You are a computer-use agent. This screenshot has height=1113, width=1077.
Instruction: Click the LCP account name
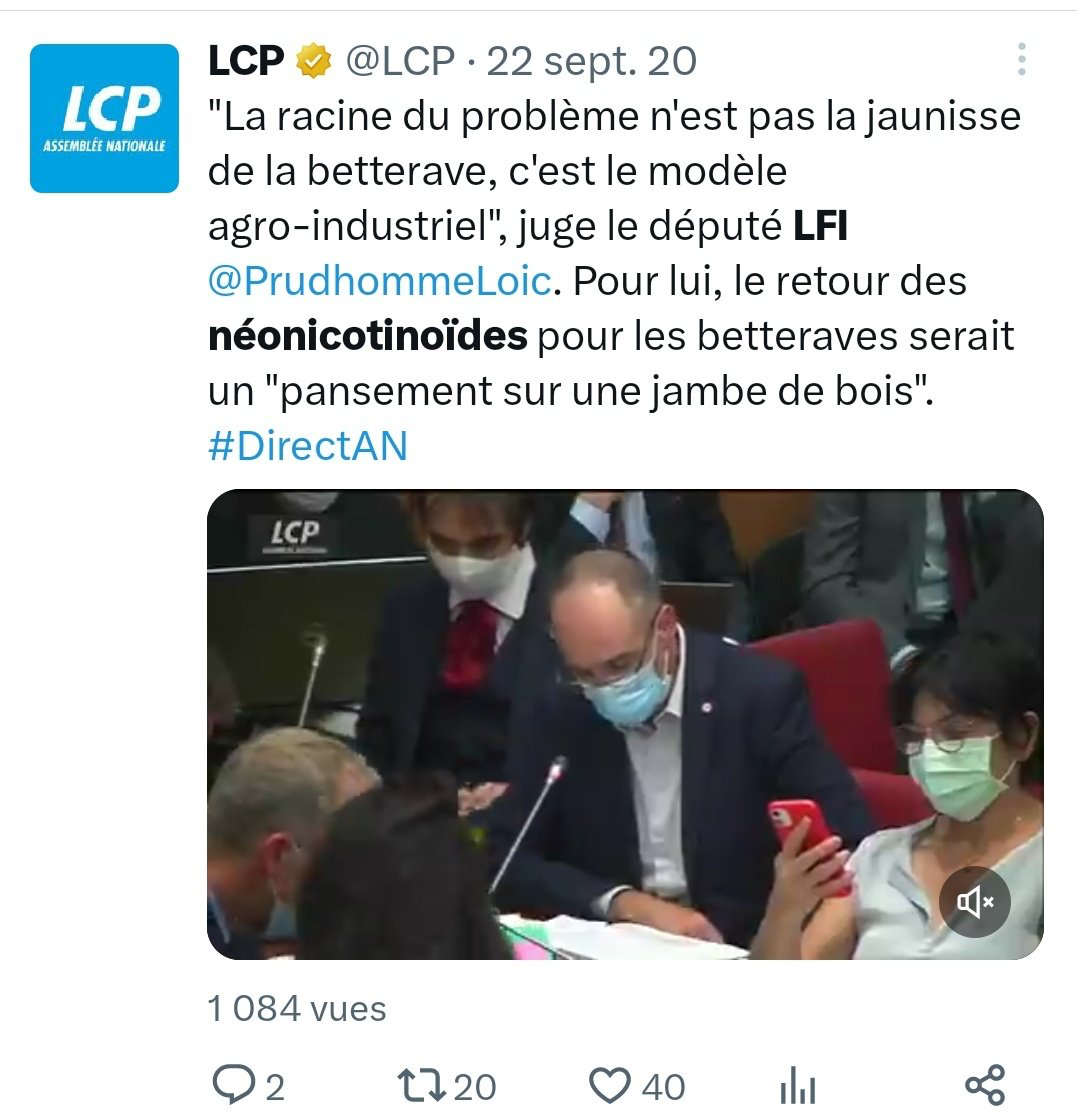pos(246,60)
